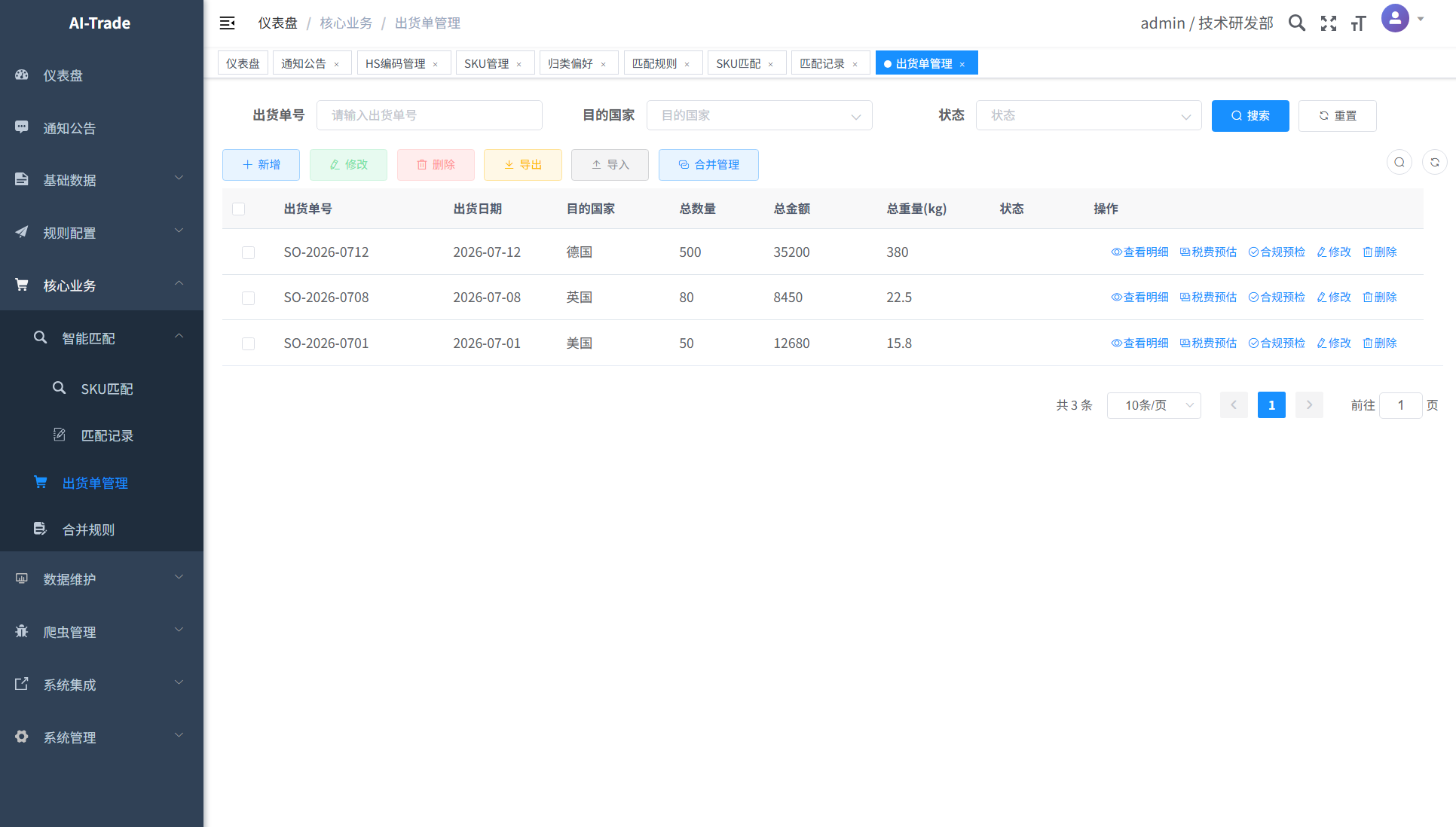Click the 通知公告 message icon in sidebar
The image size is (1456, 827).
point(22,127)
